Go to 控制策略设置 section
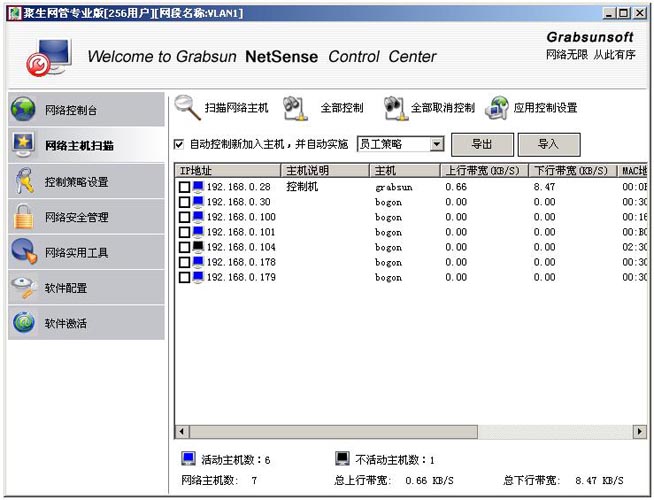Screen dimensions: 654x500 tap(86, 181)
